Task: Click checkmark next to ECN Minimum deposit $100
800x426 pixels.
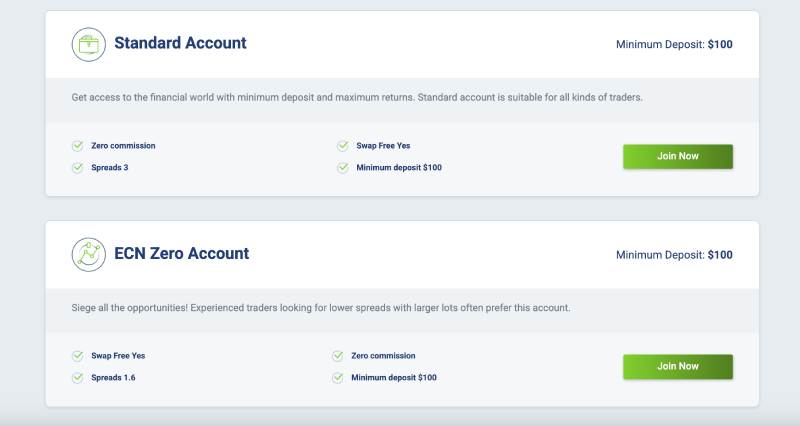Action: (x=338, y=377)
